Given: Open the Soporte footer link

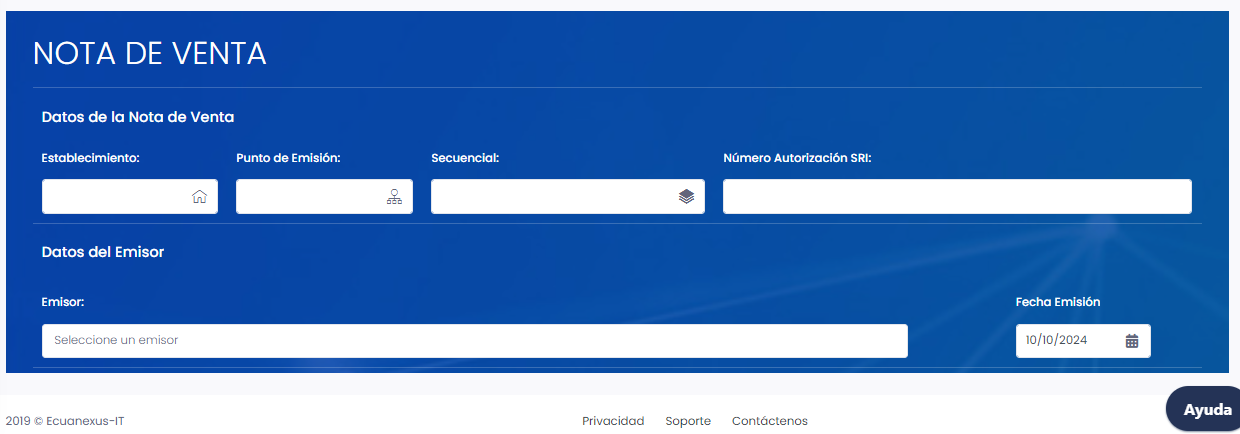Looking at the screenshot, I should [x=688, y=421].
